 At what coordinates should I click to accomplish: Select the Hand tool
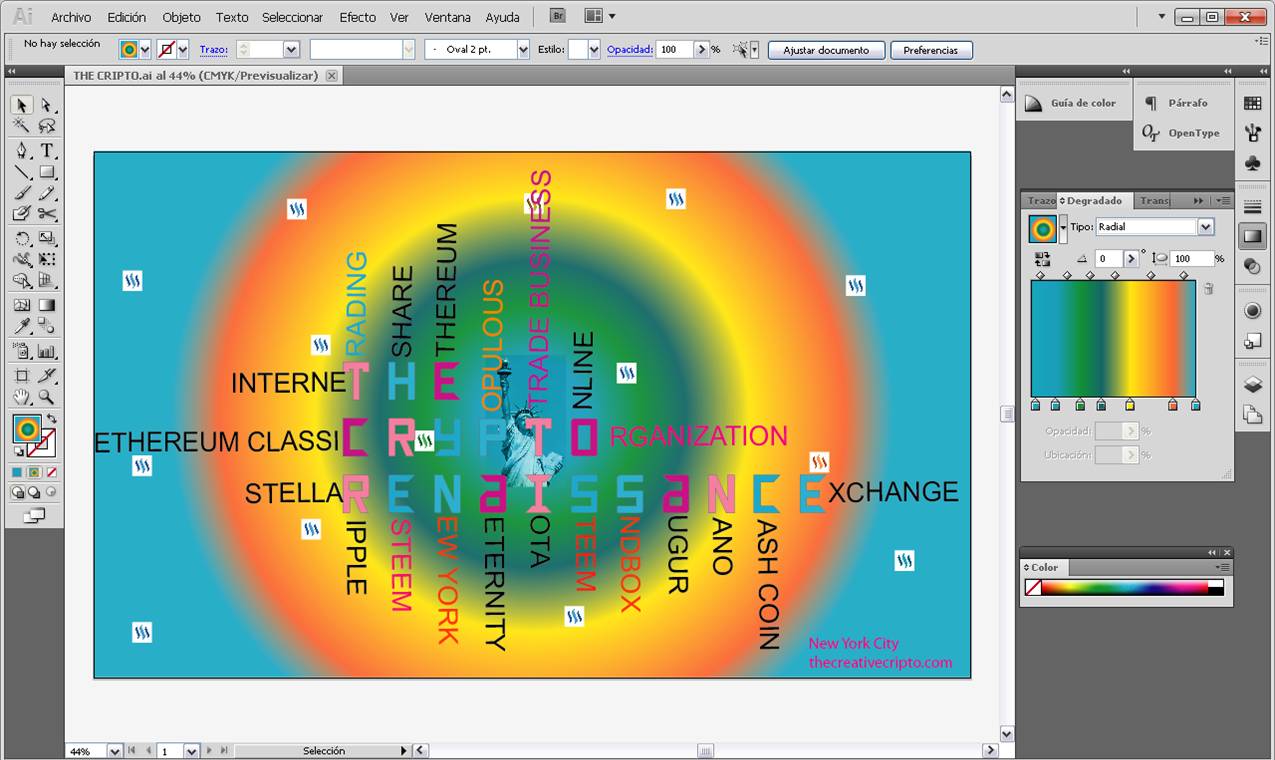point(21,397)
